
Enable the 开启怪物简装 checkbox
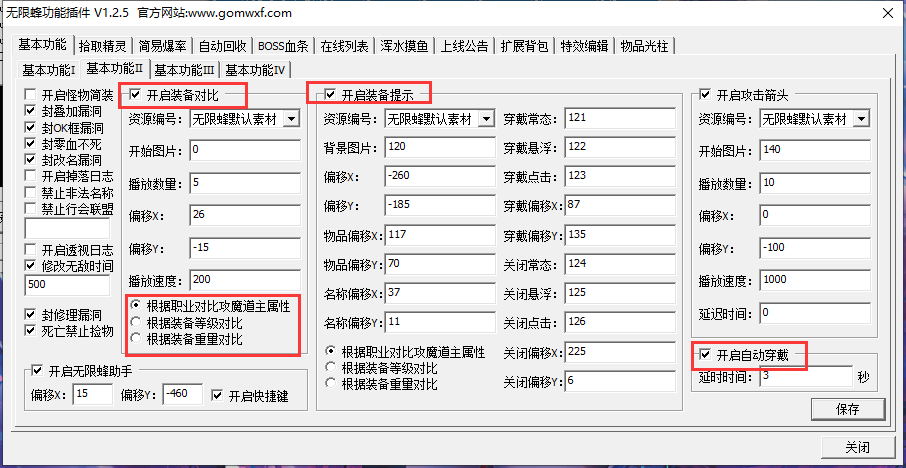coord(30,96)
